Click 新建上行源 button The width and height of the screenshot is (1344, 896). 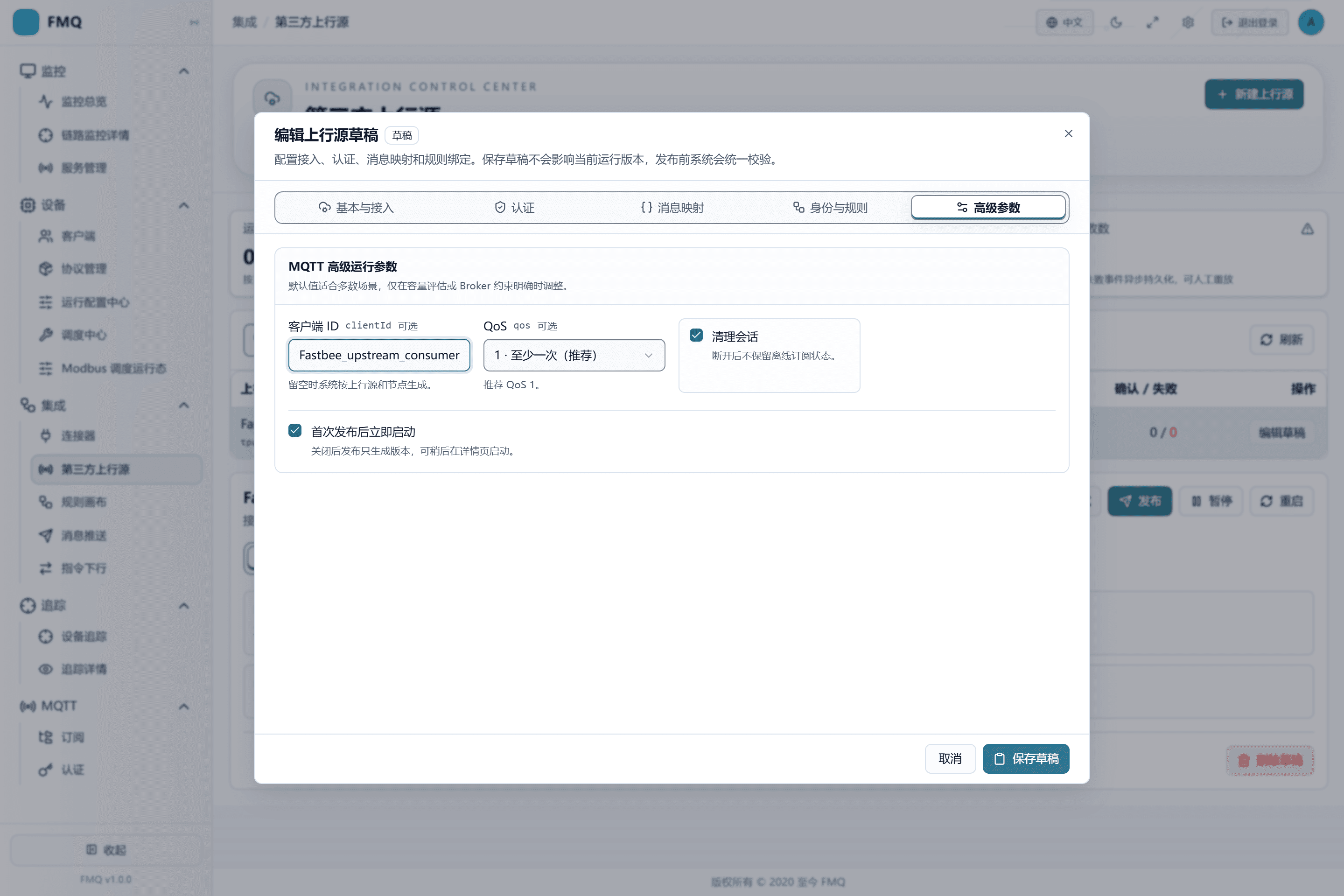1254,94
